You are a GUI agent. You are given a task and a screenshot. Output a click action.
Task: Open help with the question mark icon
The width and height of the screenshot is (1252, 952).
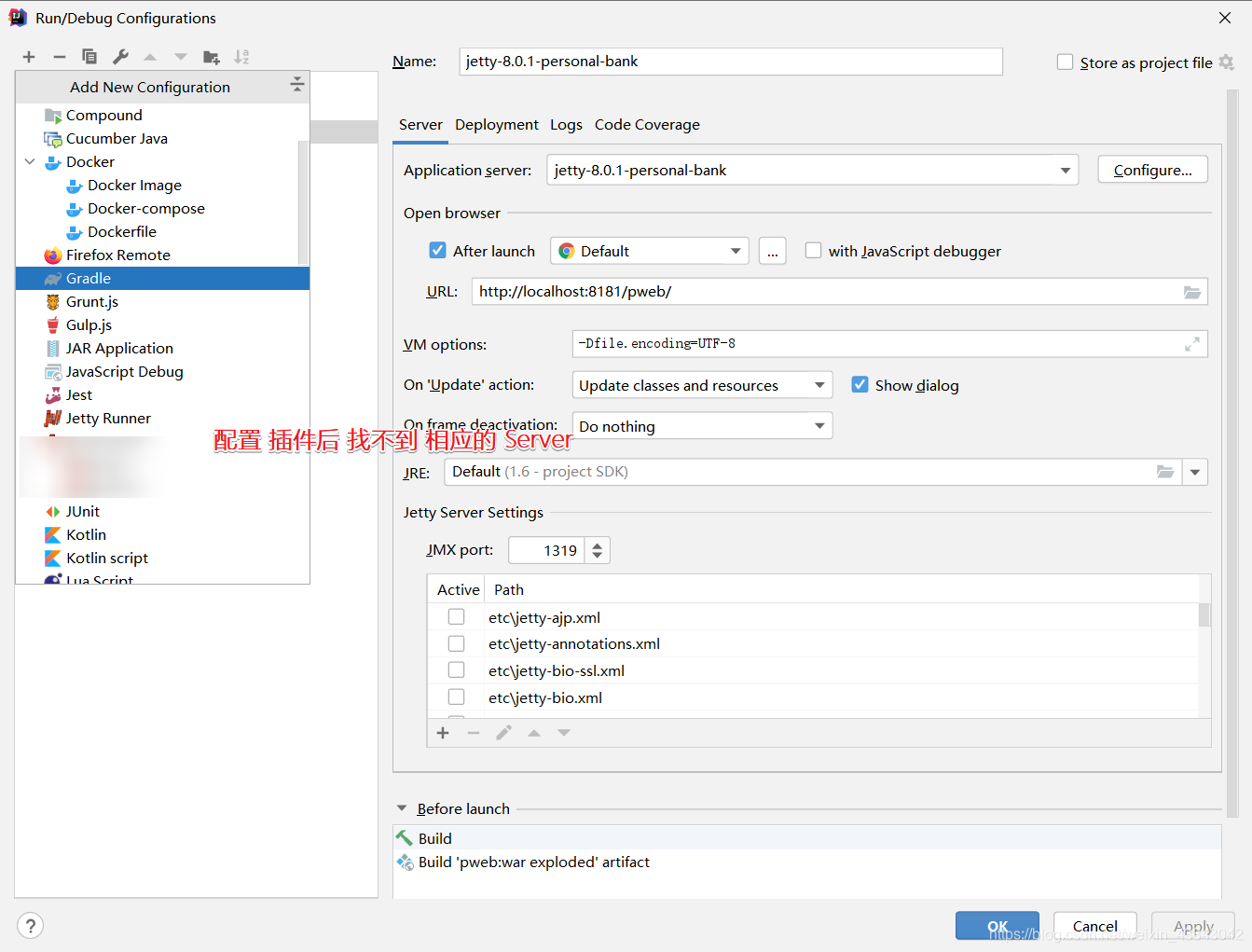point(31,925)
